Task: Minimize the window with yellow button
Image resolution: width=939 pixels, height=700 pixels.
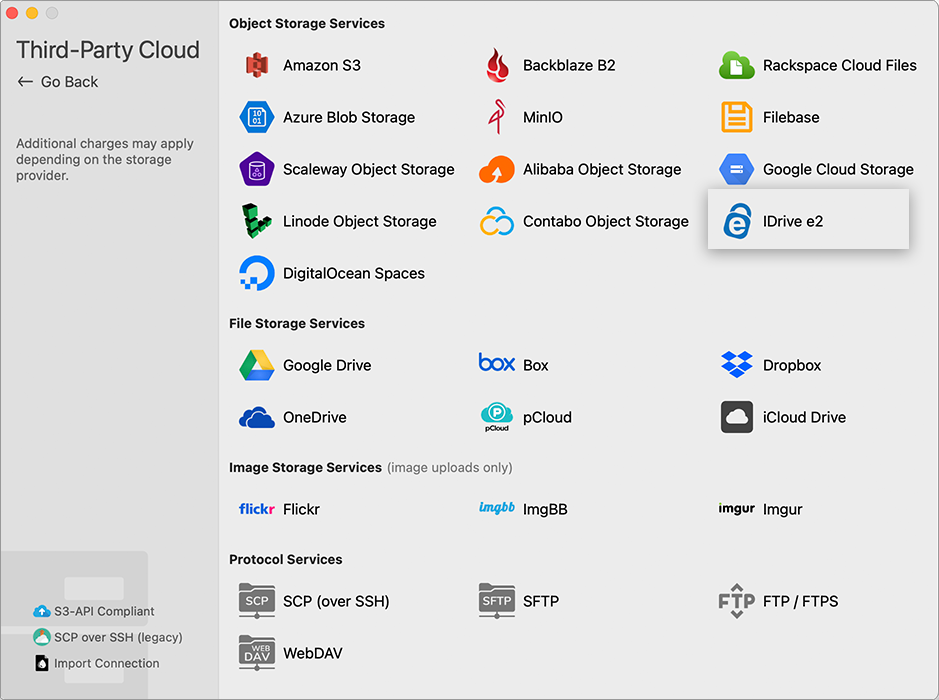Action: [32, 13]
